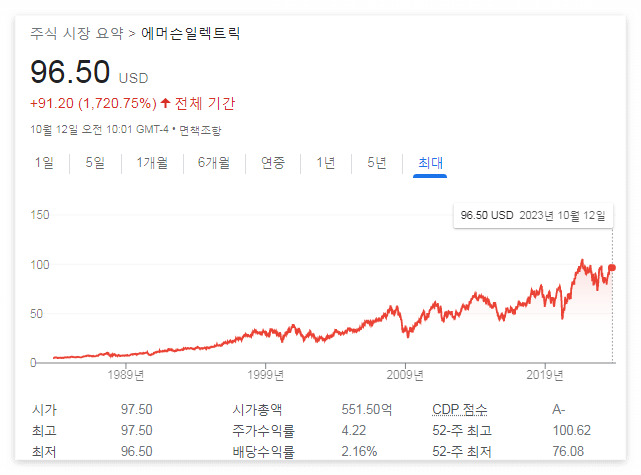The height and width of the screenshot is (475, 641).
Task: Open the 면책조항 disclaimer link
Action: (200, 130)
